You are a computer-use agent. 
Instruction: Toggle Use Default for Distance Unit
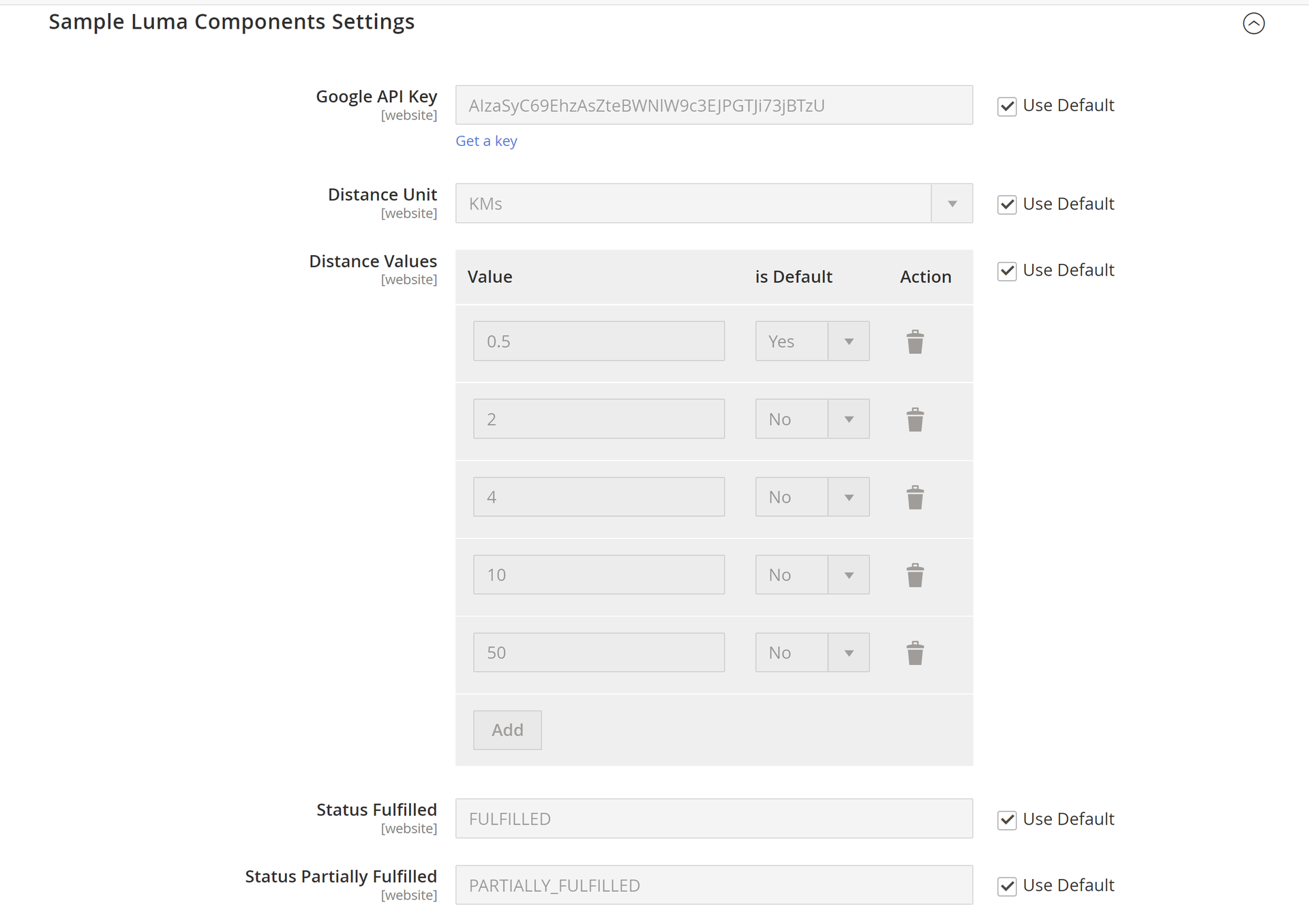1007,205
